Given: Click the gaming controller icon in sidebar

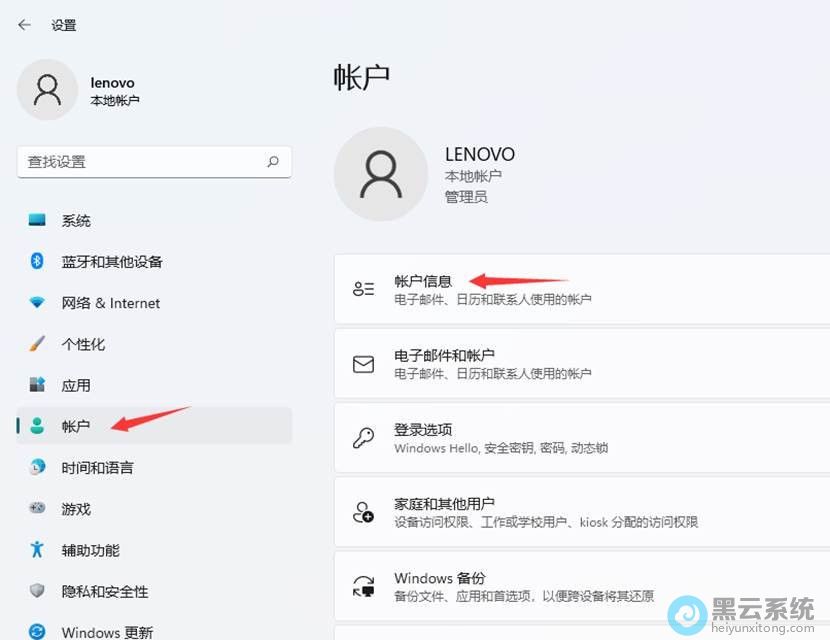Looking at the screenshot, I should 37,508.
